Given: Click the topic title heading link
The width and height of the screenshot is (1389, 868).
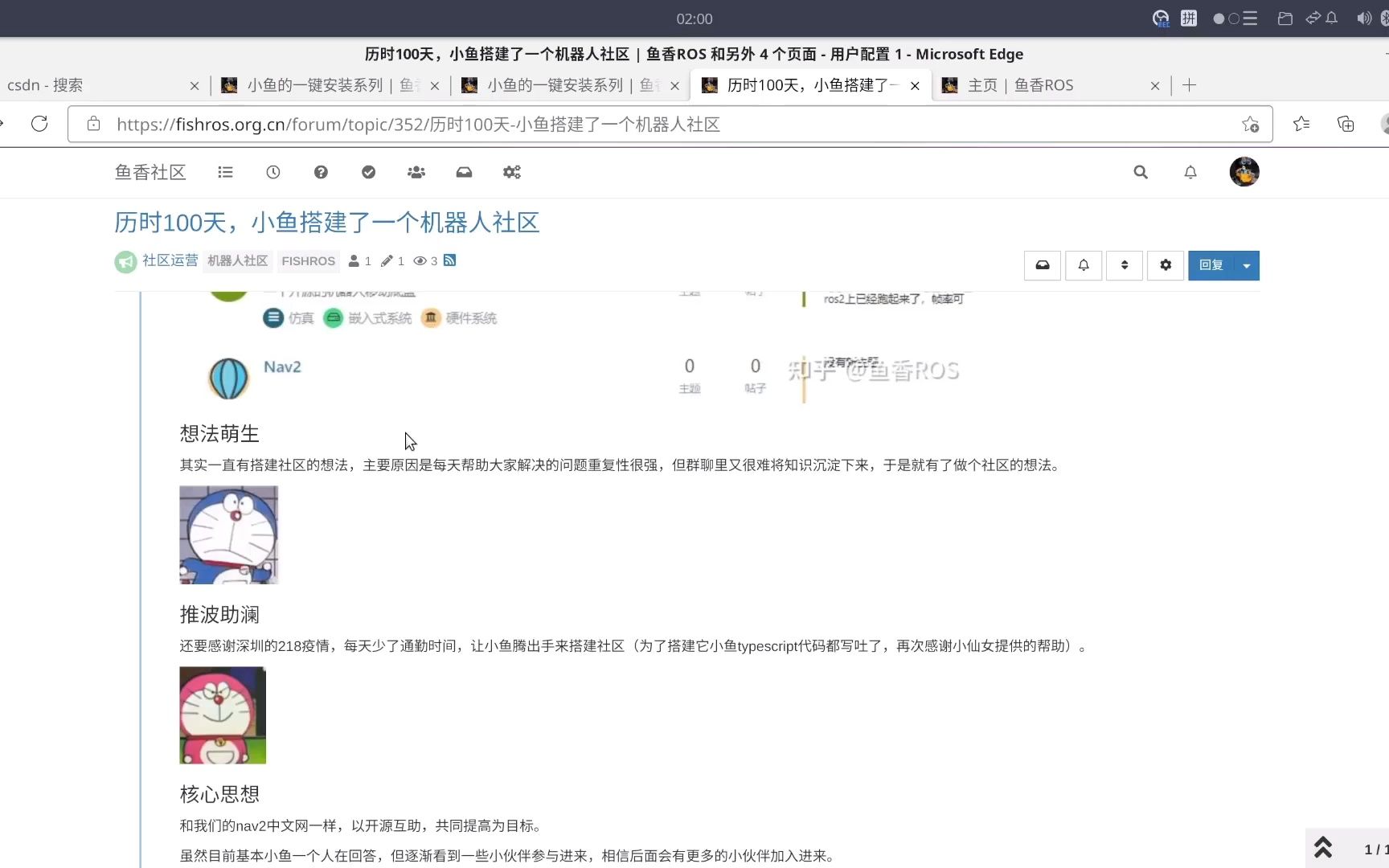Looking at the screenshot, I should tap(326, 223).
